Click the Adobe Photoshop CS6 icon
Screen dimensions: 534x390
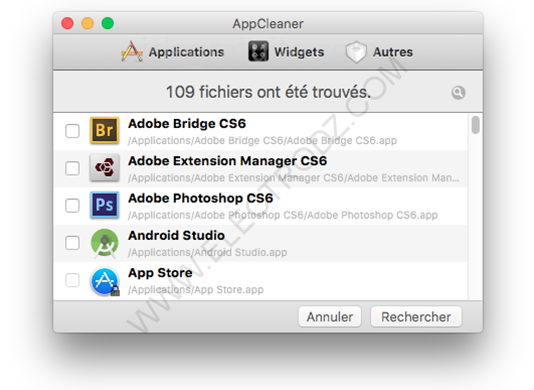tap(105, 205)
